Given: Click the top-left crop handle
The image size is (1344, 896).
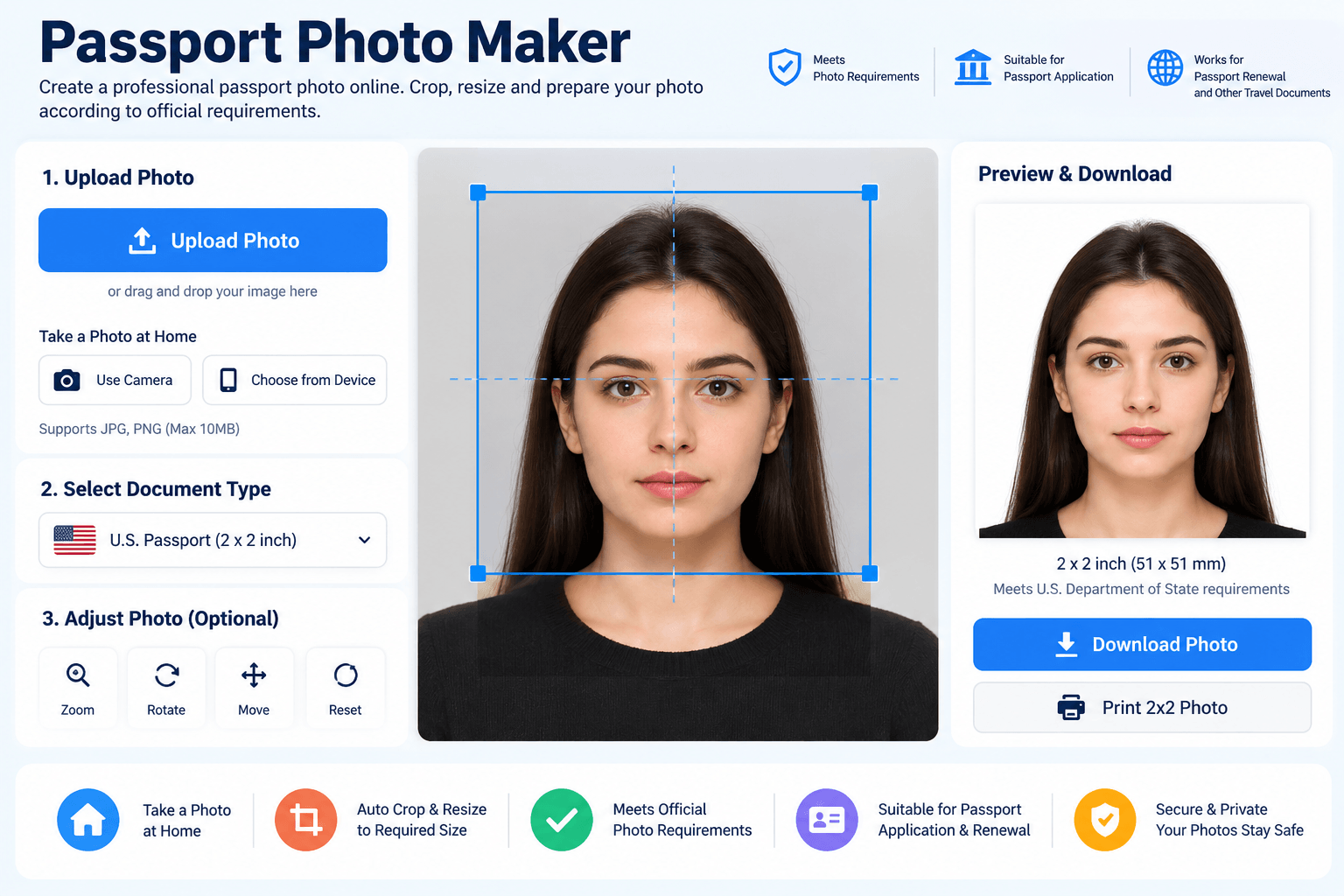Looking at the screenshot, I should point(478,192).
